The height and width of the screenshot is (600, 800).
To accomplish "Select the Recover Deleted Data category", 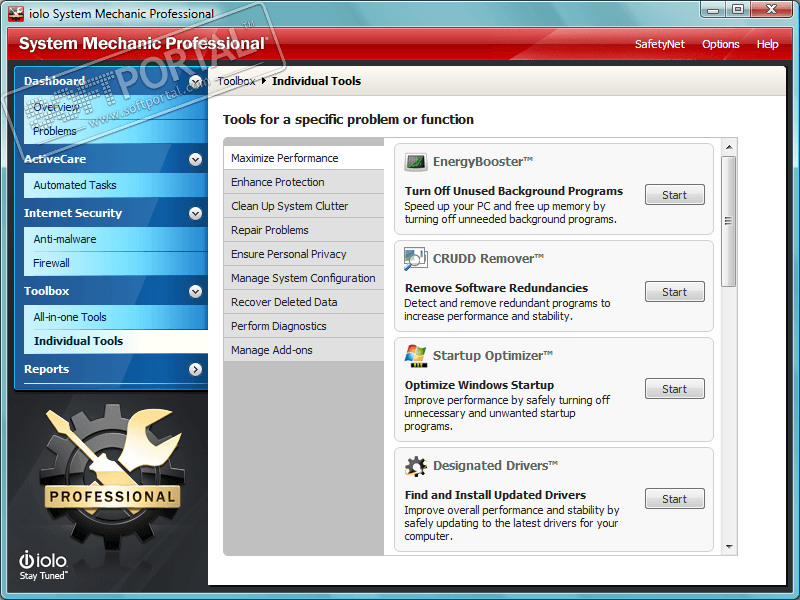I will tap(304, 302).
